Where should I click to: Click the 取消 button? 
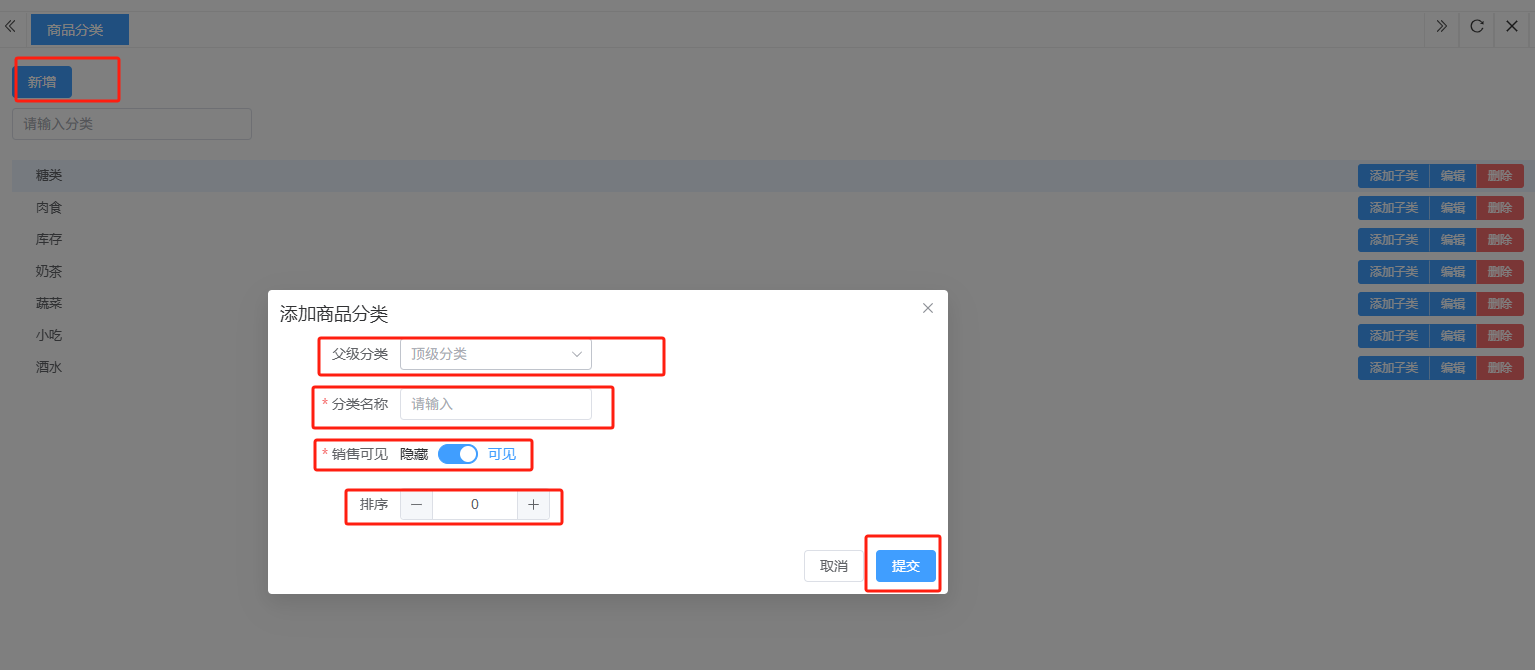point(834,566)
